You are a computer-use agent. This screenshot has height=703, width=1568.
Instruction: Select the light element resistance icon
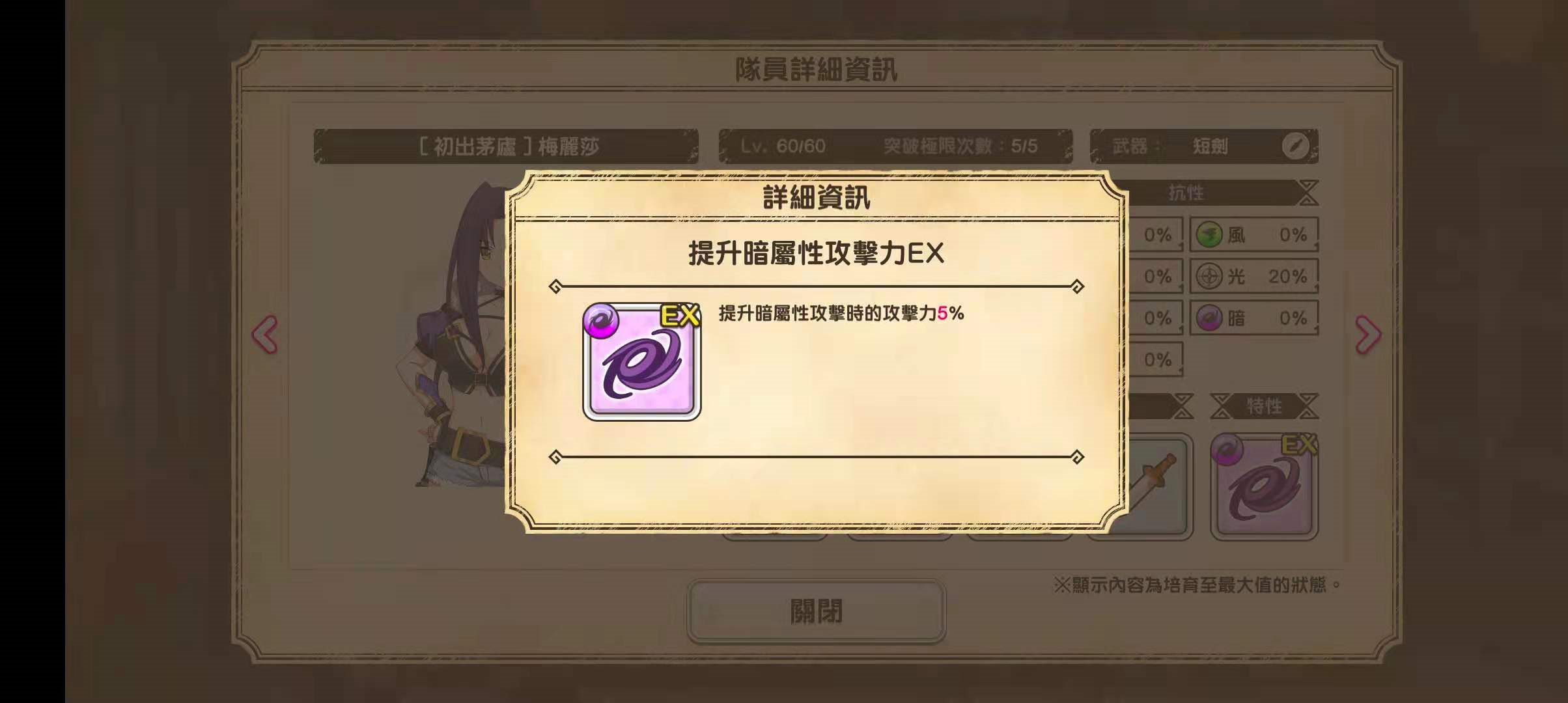click(x=1209, y=276)
